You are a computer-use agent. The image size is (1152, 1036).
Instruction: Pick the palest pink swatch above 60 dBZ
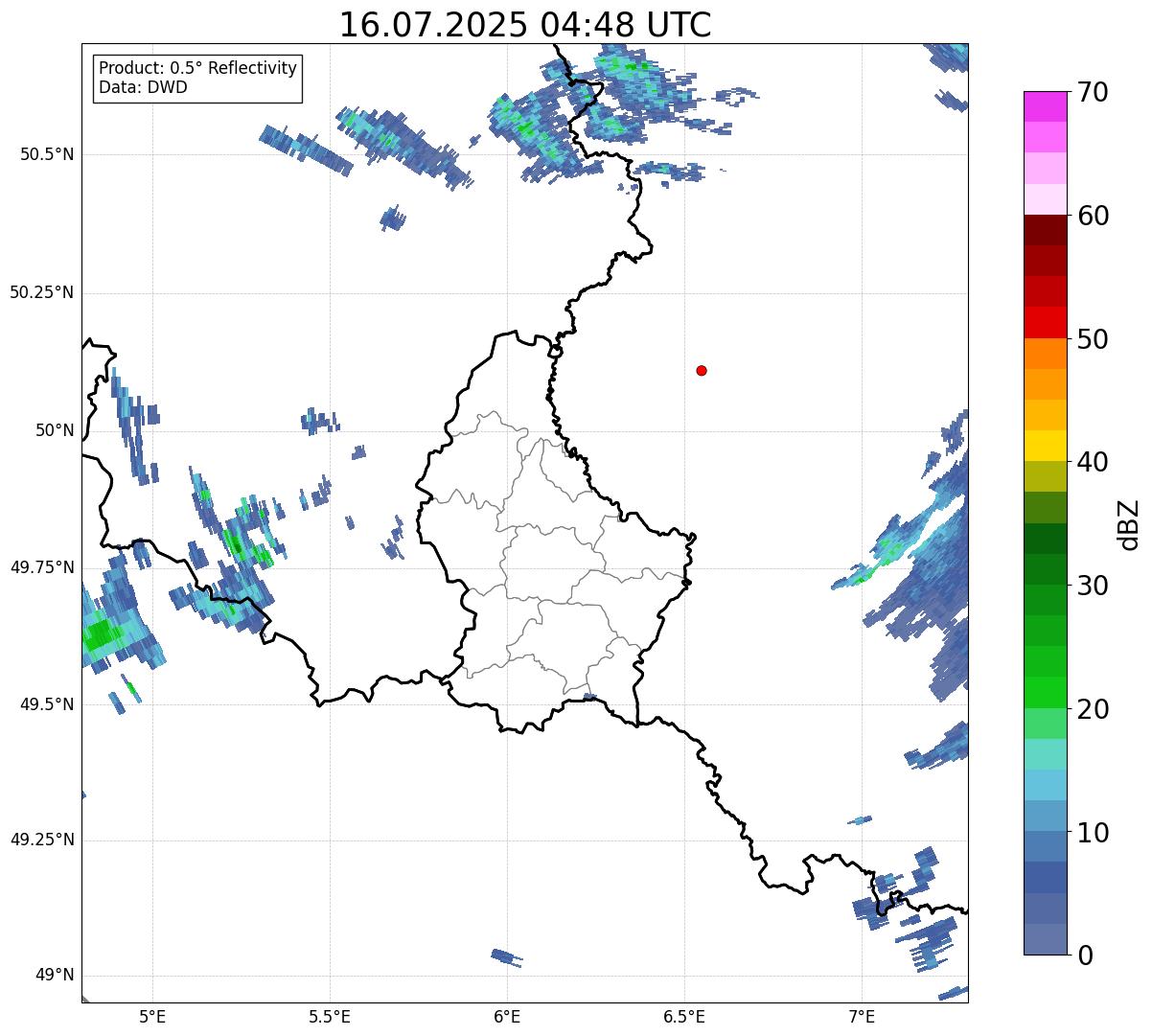[1045, 199]
